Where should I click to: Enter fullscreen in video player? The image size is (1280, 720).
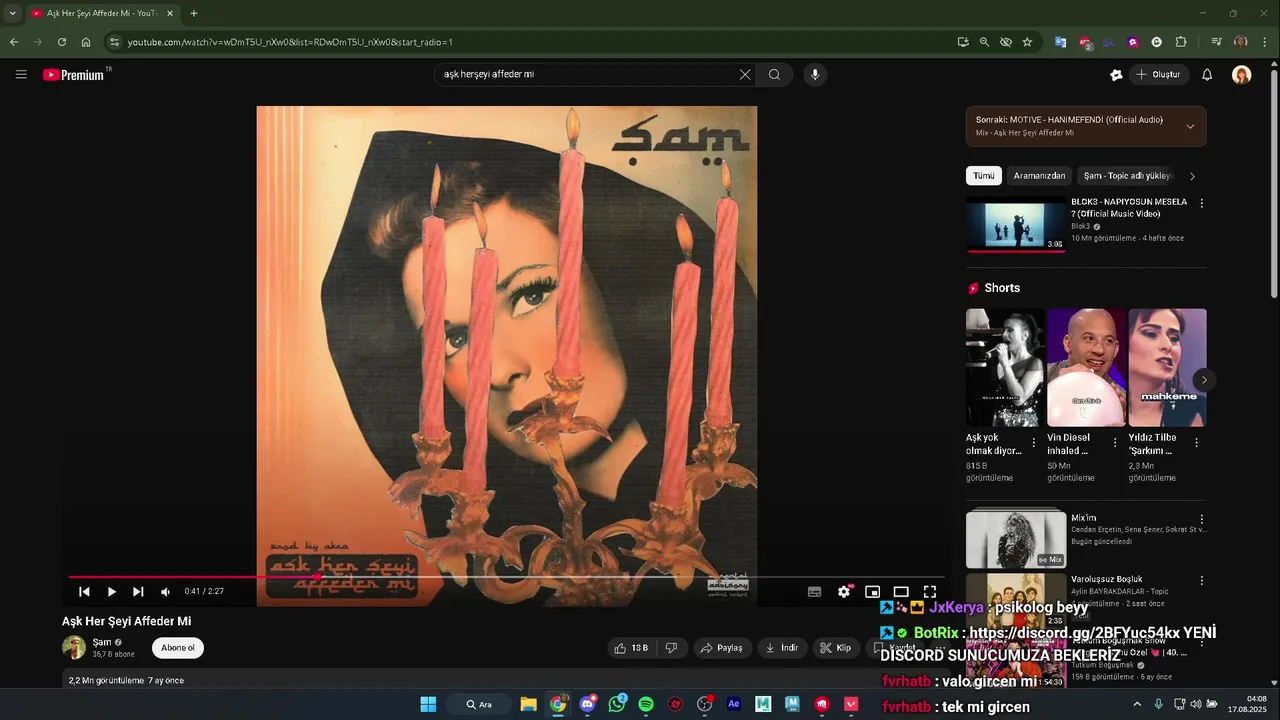click(x=930, y=591)
